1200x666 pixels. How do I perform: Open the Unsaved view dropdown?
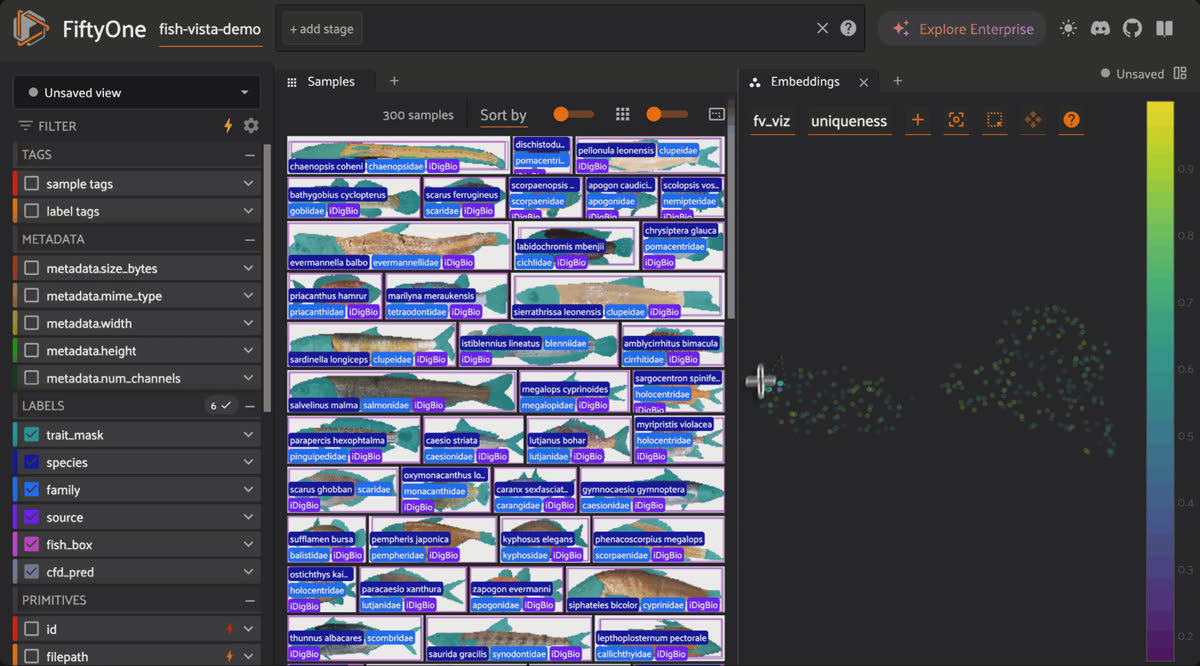tap(136, 92)
